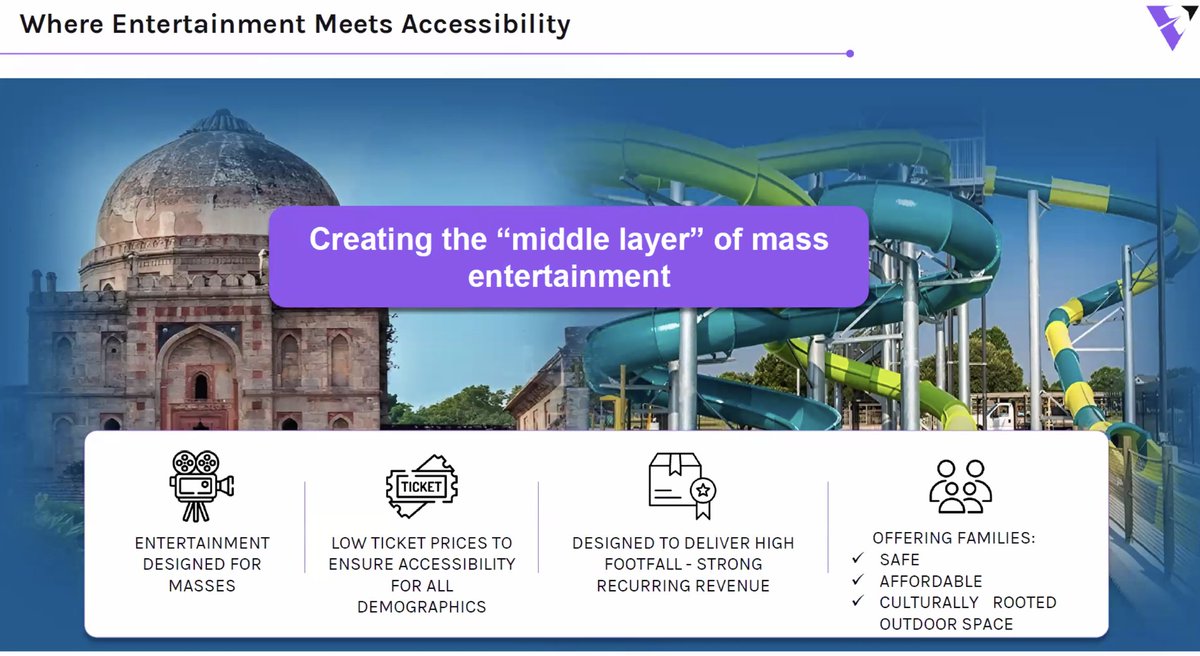The image size is (1200, 656).
Task: Click the water slide photo
Action: pos(890,280)
